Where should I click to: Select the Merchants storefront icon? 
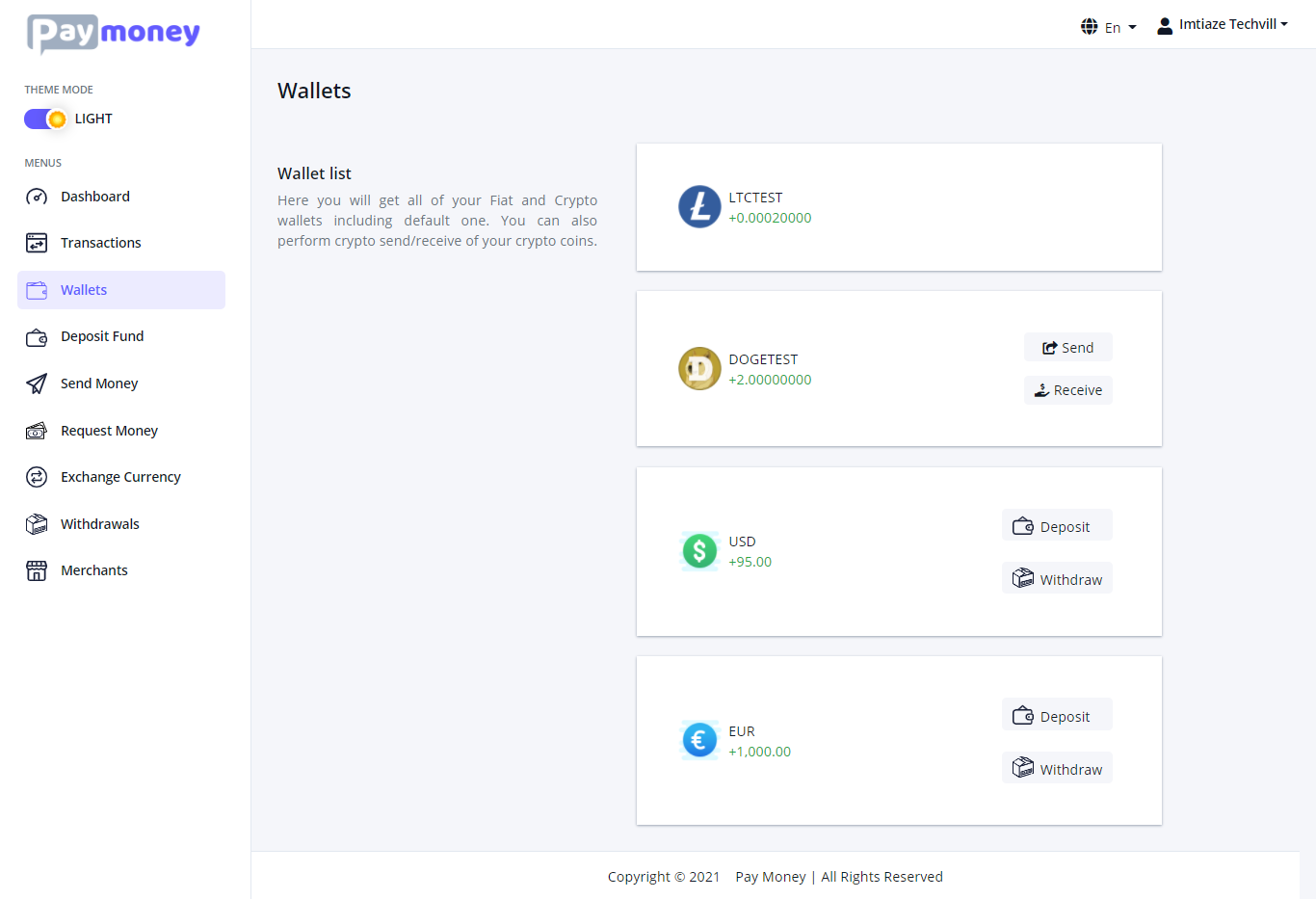36,569
